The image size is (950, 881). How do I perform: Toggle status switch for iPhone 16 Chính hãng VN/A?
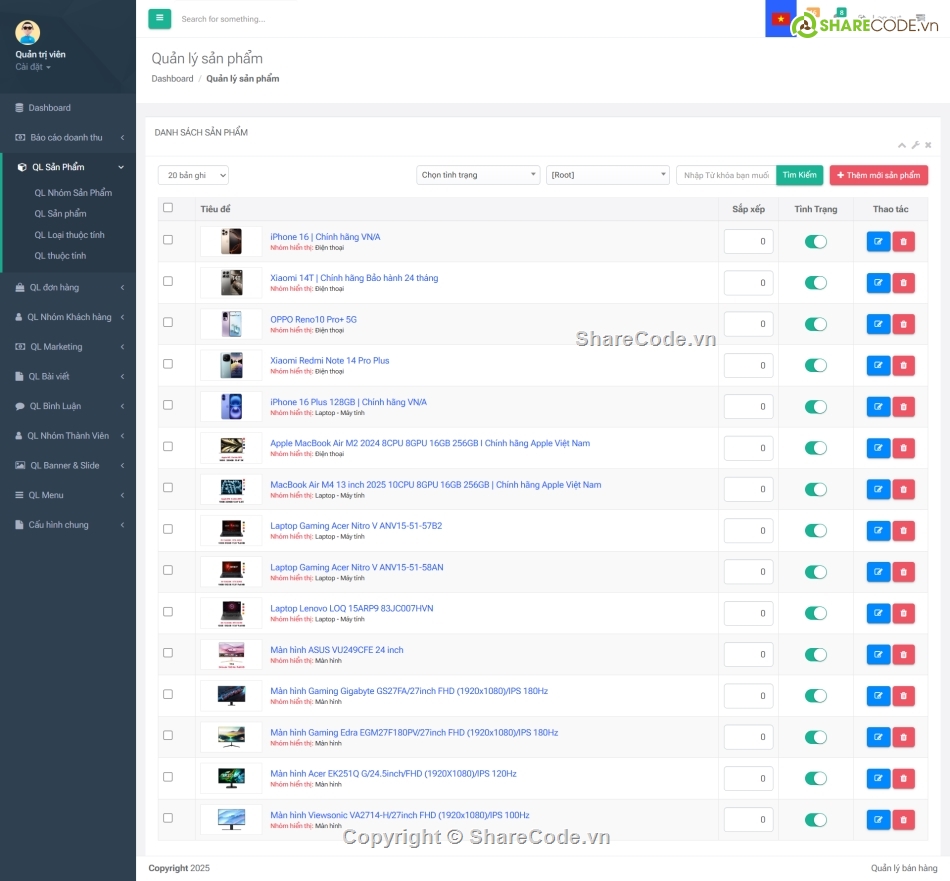[x=815, y=241]
